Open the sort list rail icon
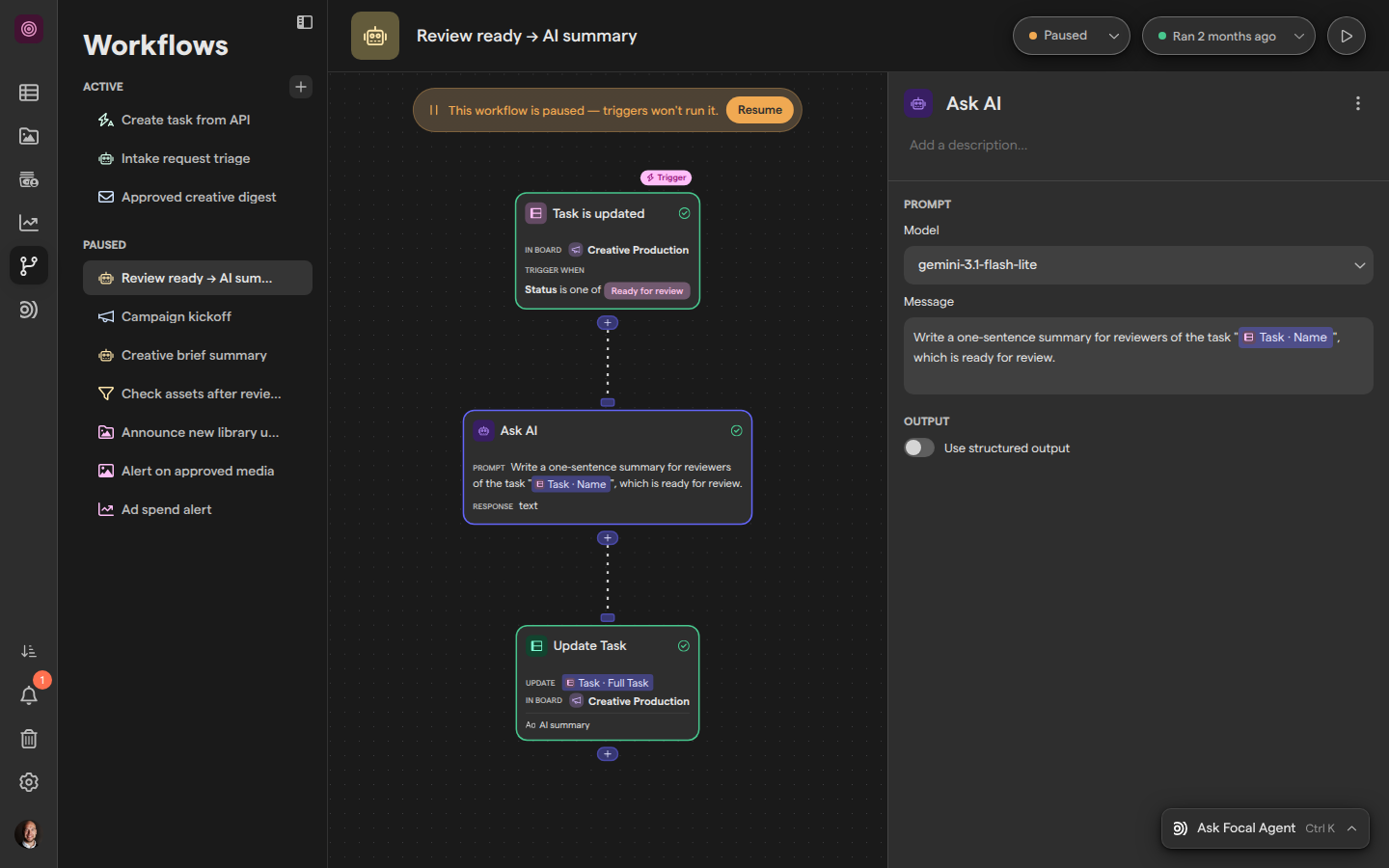 coord(29,652)
